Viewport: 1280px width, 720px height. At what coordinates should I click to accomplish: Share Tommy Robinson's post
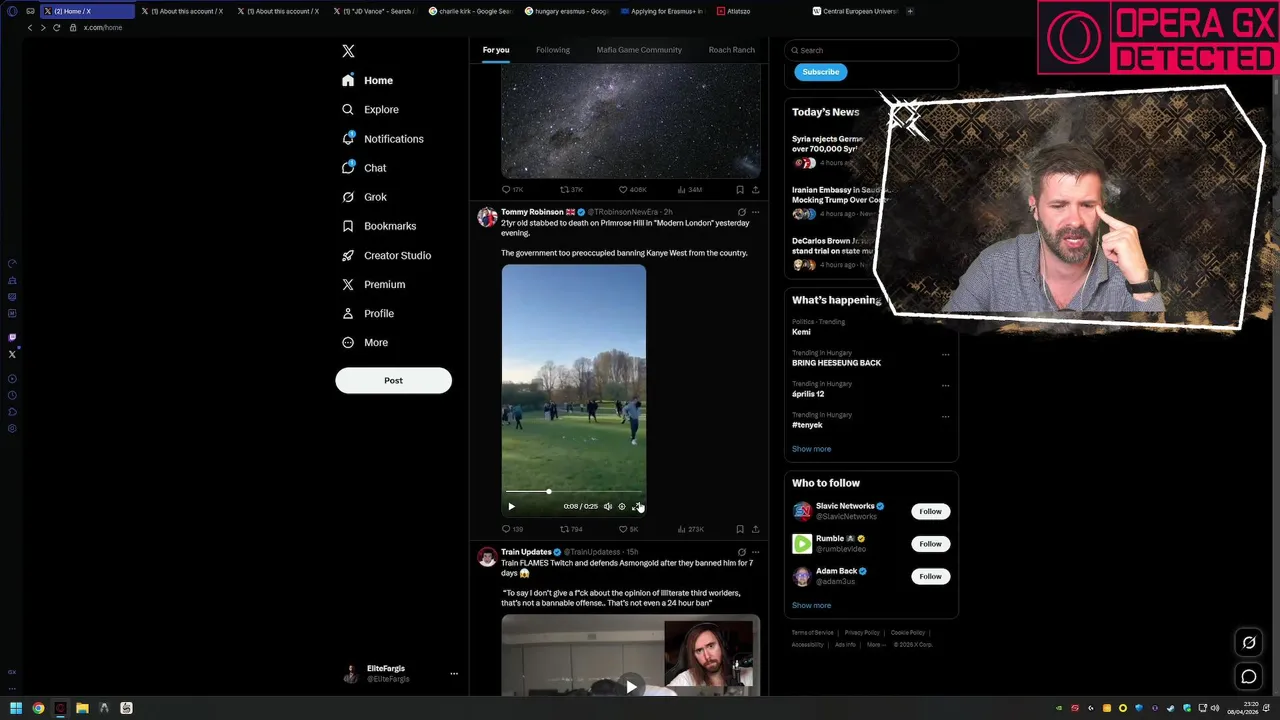(755, 529)
